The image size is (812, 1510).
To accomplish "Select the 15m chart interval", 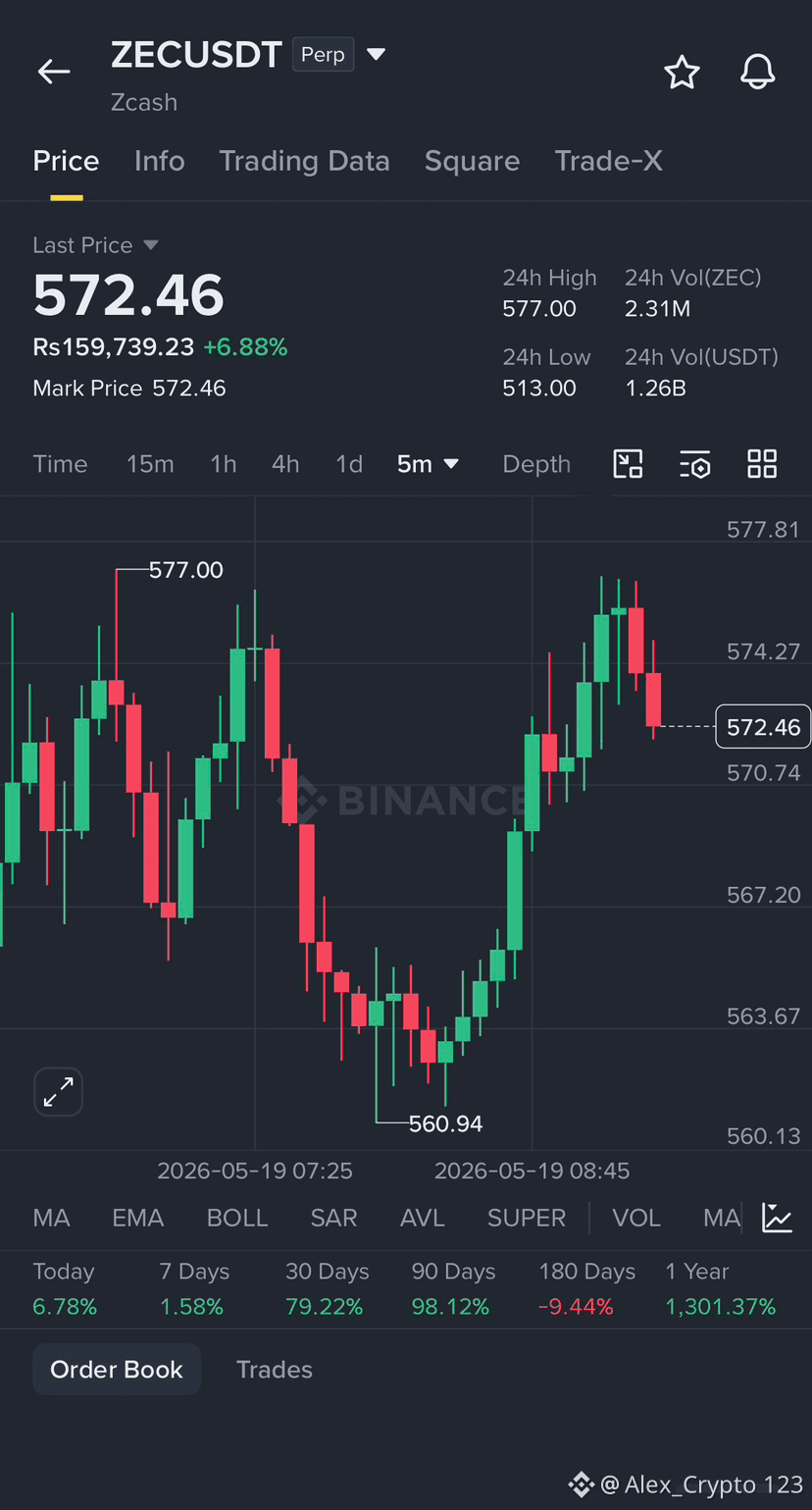I will tap(150, 464).
